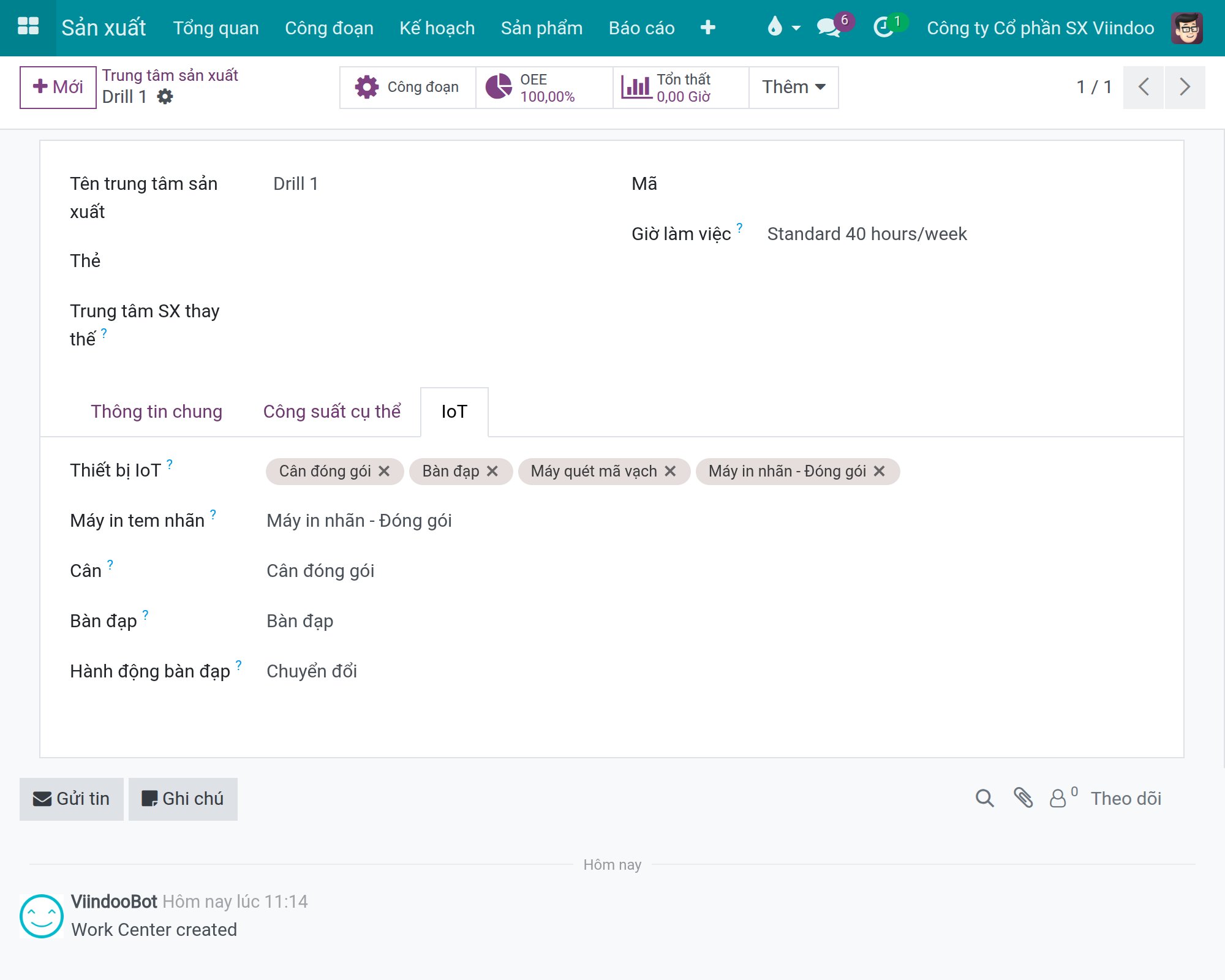Click the plus icon in top navbar

click(708, 28)
